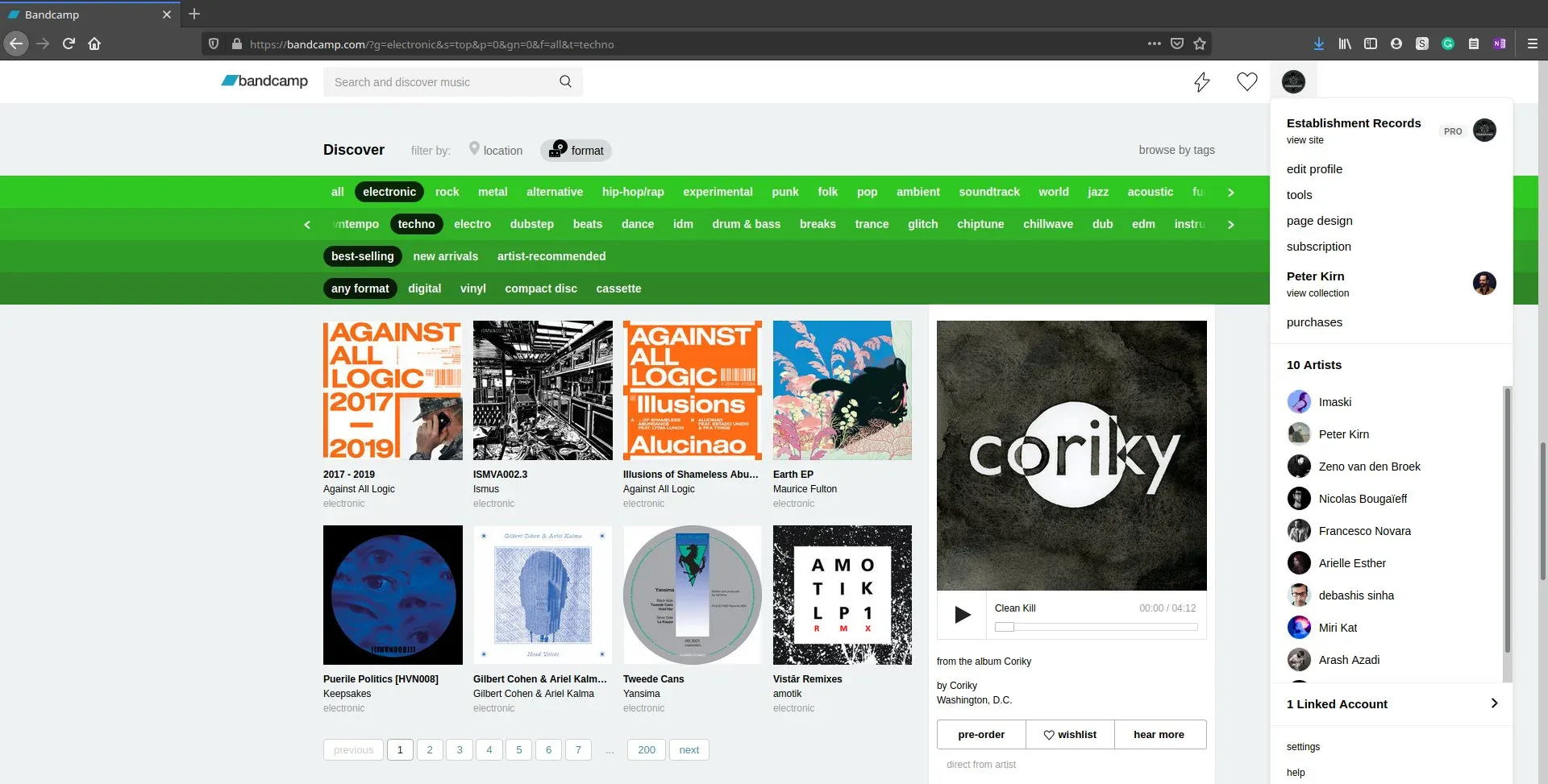The image size is (1548, 784).
Task: Click the Nicolas Bougaïeff avatar
Action: point(1299,498)
